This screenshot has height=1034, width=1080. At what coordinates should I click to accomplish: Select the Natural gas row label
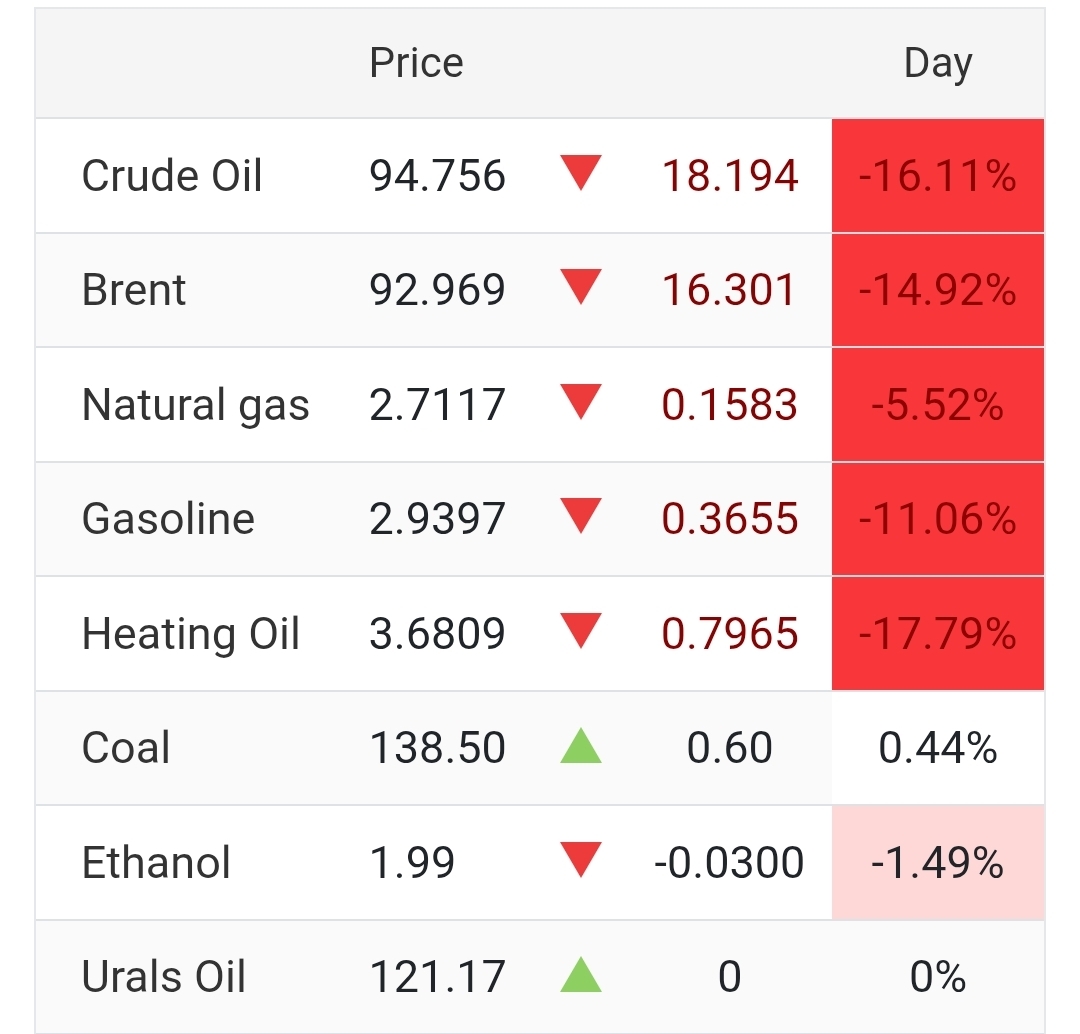click(x=196, y=405)
